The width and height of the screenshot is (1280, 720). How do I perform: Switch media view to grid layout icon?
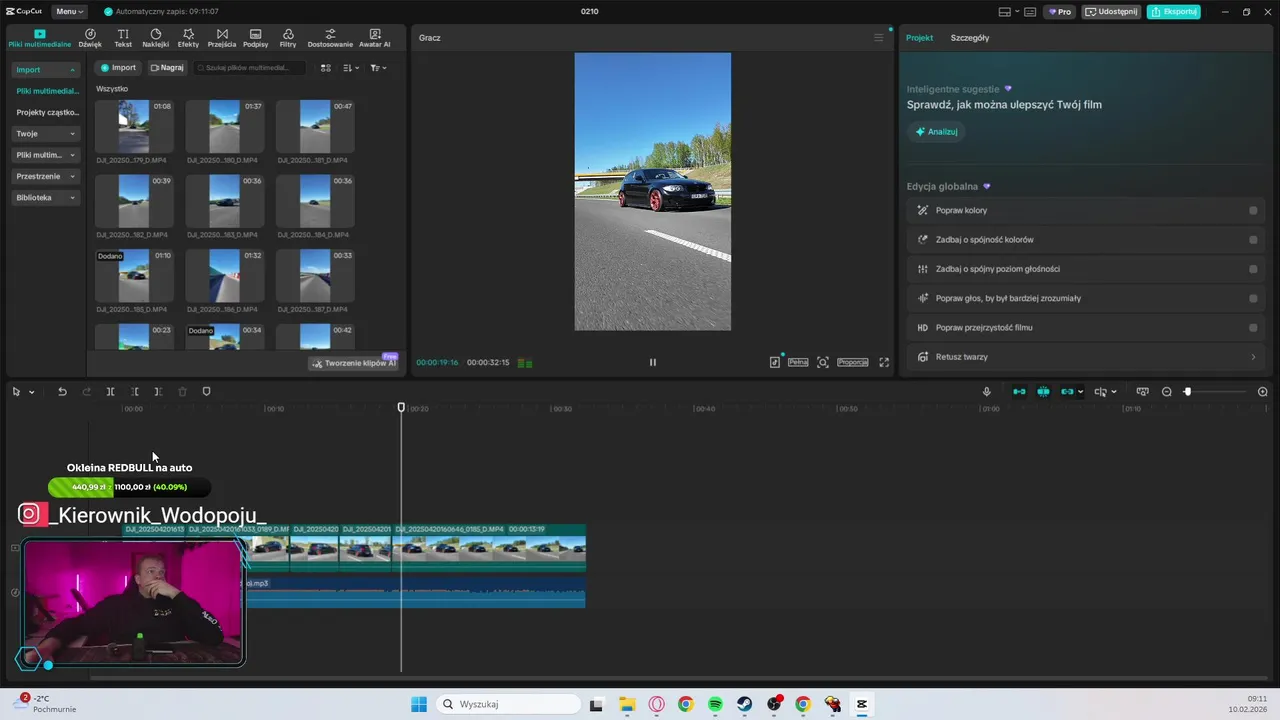tap(325, 68)
